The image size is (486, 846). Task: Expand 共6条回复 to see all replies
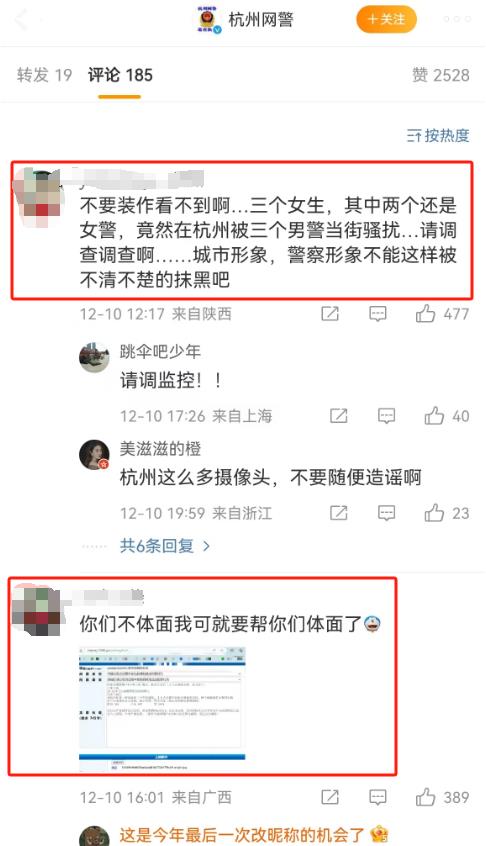click(x=165, y=545)
